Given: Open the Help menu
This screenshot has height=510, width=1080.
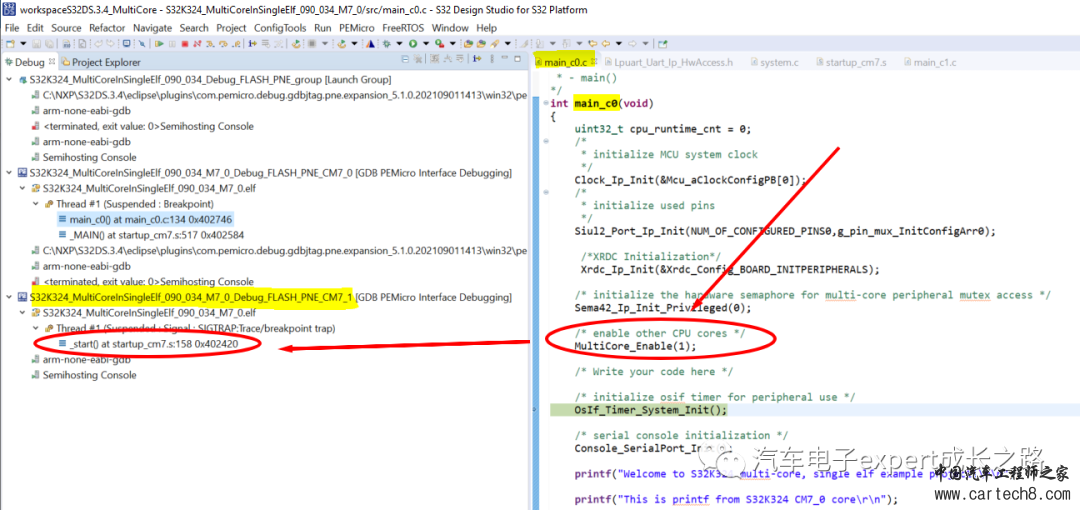Looking at the screenshot, I should tap(486, 28).
